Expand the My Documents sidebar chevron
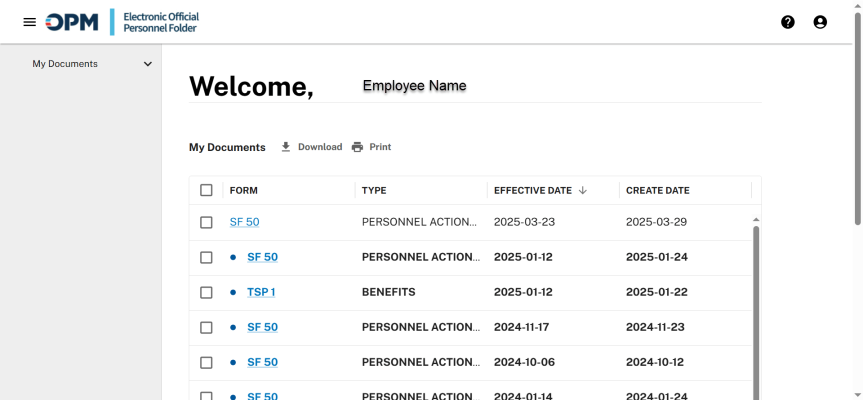This screenshot has width=863, height=400. point(148,64)
